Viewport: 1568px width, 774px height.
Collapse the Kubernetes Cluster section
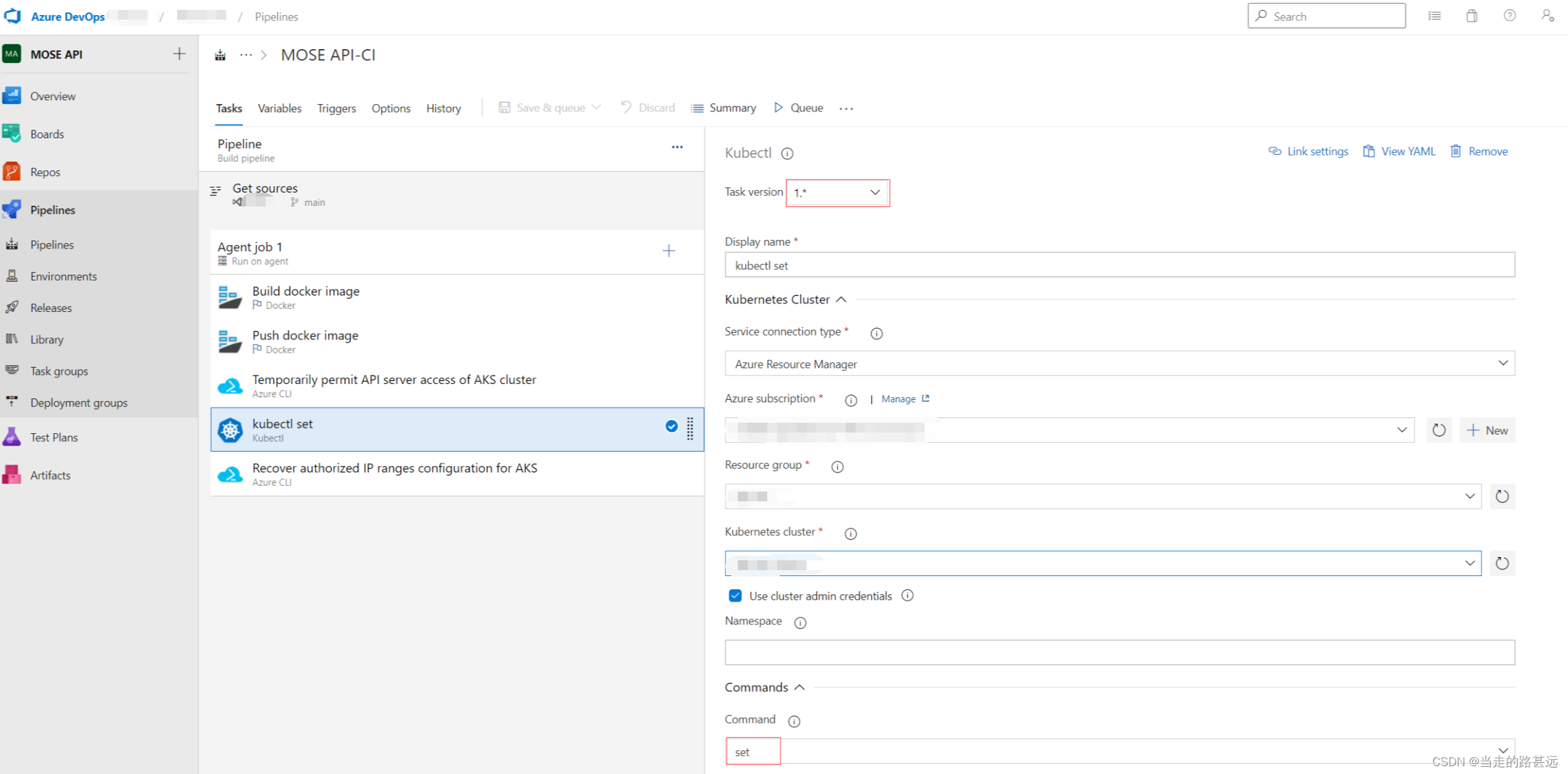click(x=841, y=300)
